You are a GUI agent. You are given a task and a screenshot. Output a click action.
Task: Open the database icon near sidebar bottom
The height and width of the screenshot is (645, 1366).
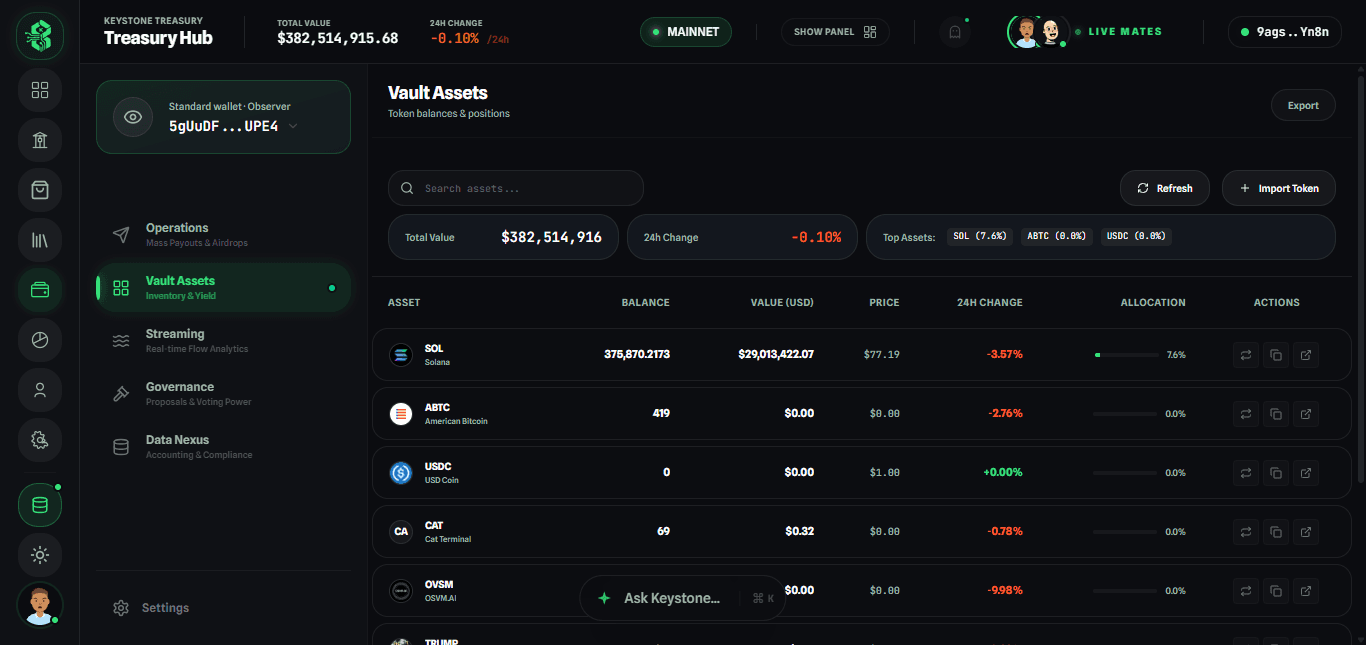click(x=39, y=505)
